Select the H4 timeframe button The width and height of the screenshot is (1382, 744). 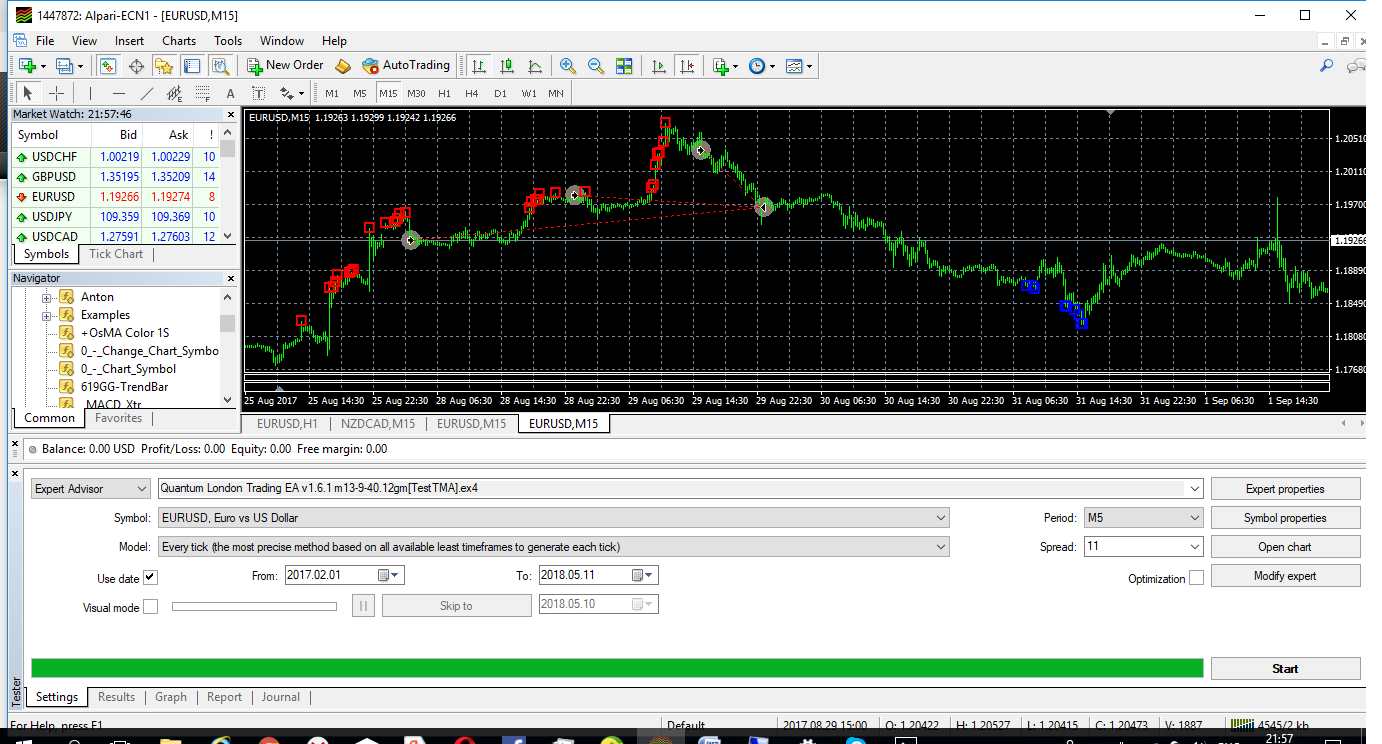point(472,93)
